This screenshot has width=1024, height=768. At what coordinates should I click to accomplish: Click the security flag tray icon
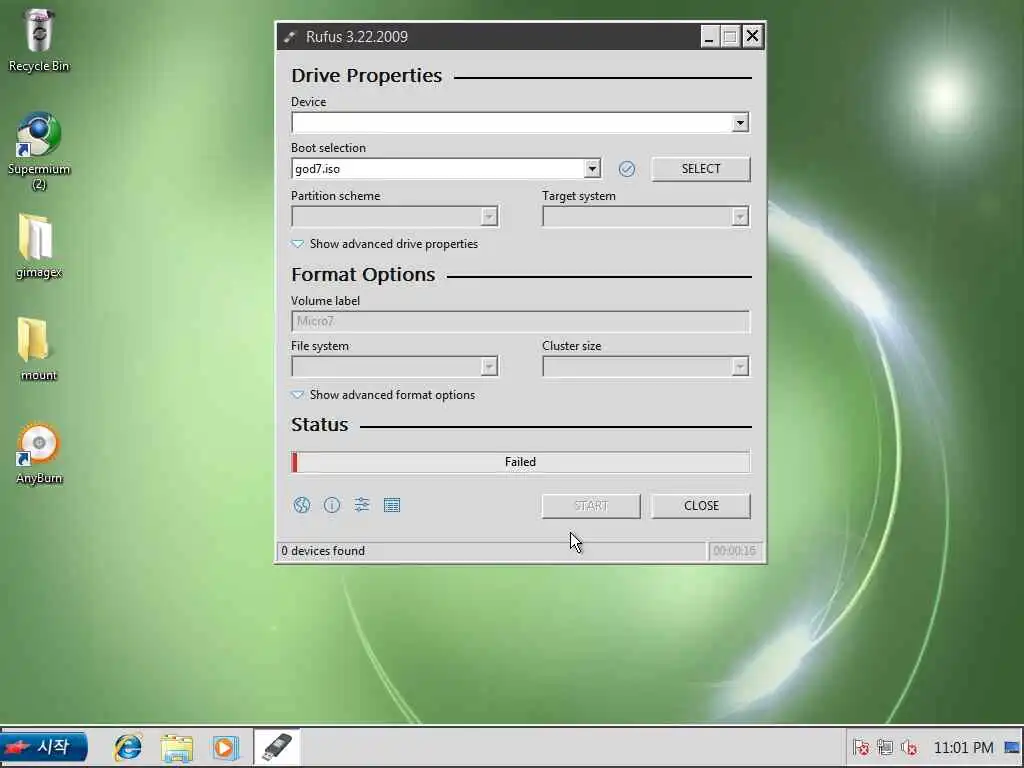click(x=861, y=747)
